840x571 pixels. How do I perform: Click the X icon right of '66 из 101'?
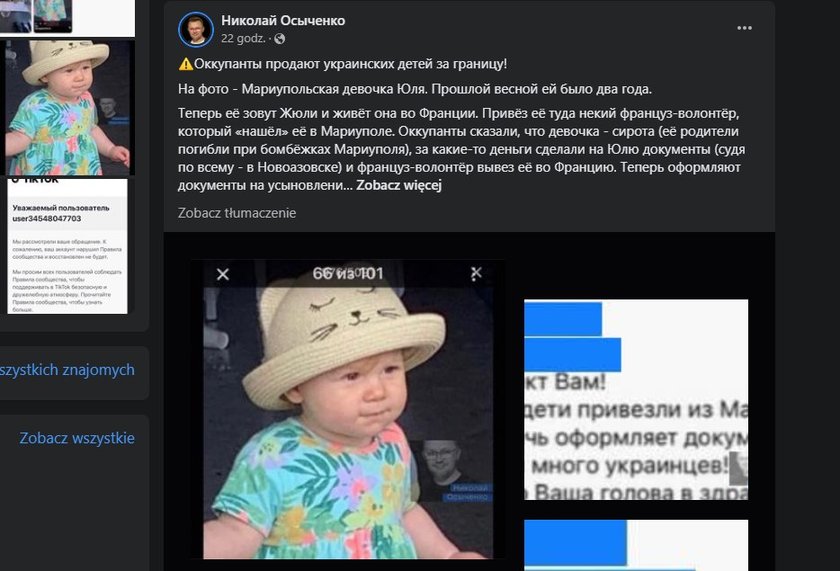pos(475,274)
